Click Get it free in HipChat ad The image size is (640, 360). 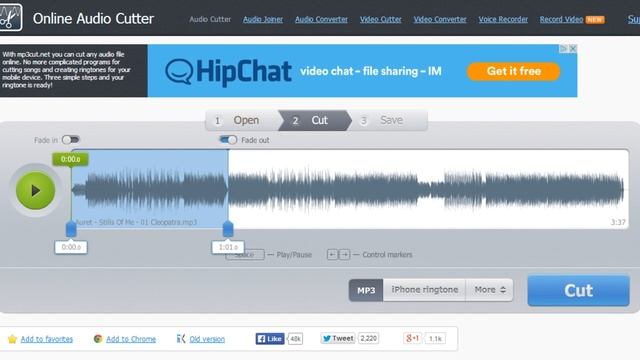[x=513, y=71]
